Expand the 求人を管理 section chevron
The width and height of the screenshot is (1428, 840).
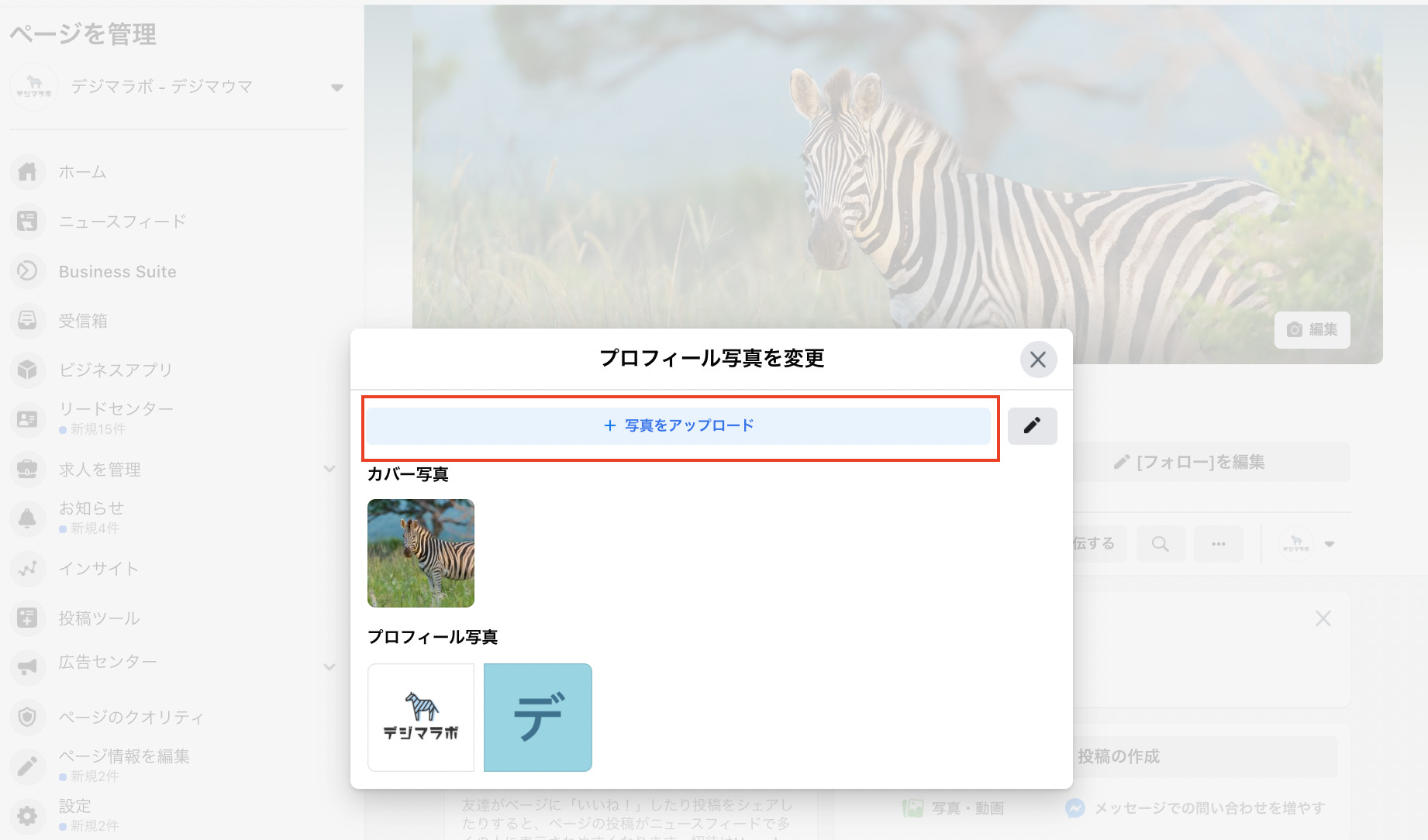329,469
